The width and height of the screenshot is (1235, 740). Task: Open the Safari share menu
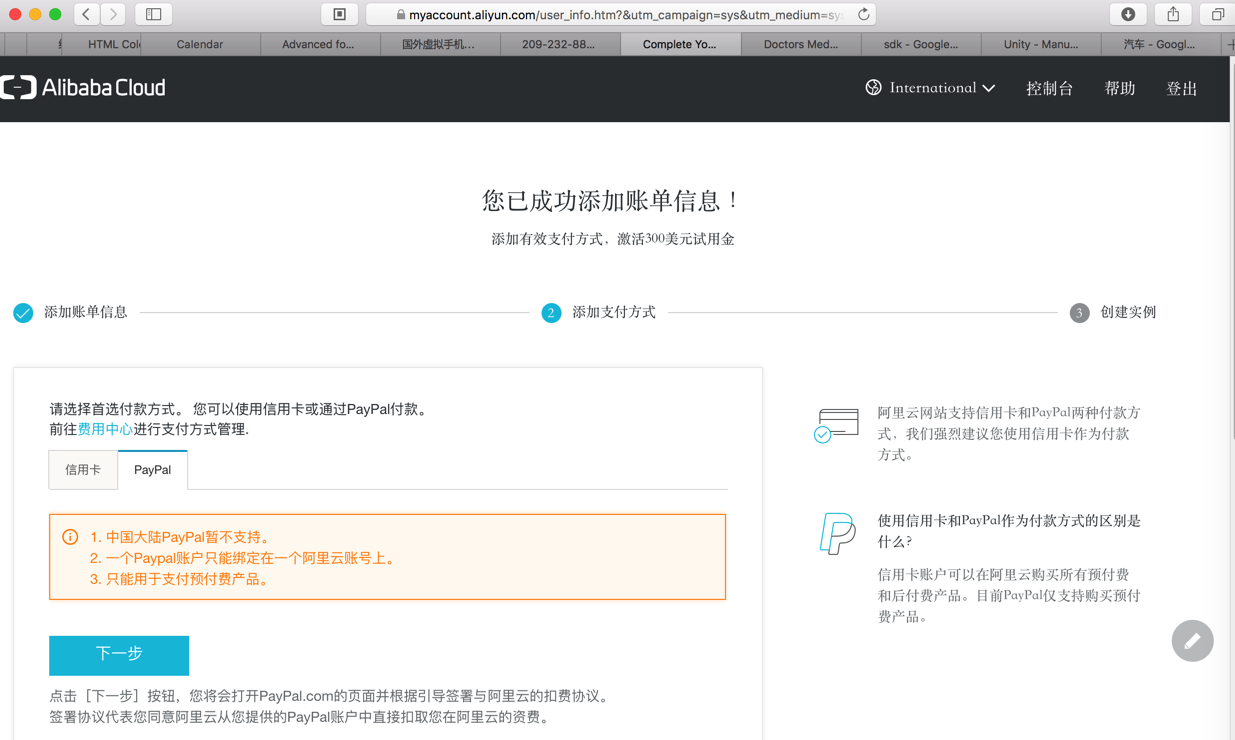(1173, 14)
